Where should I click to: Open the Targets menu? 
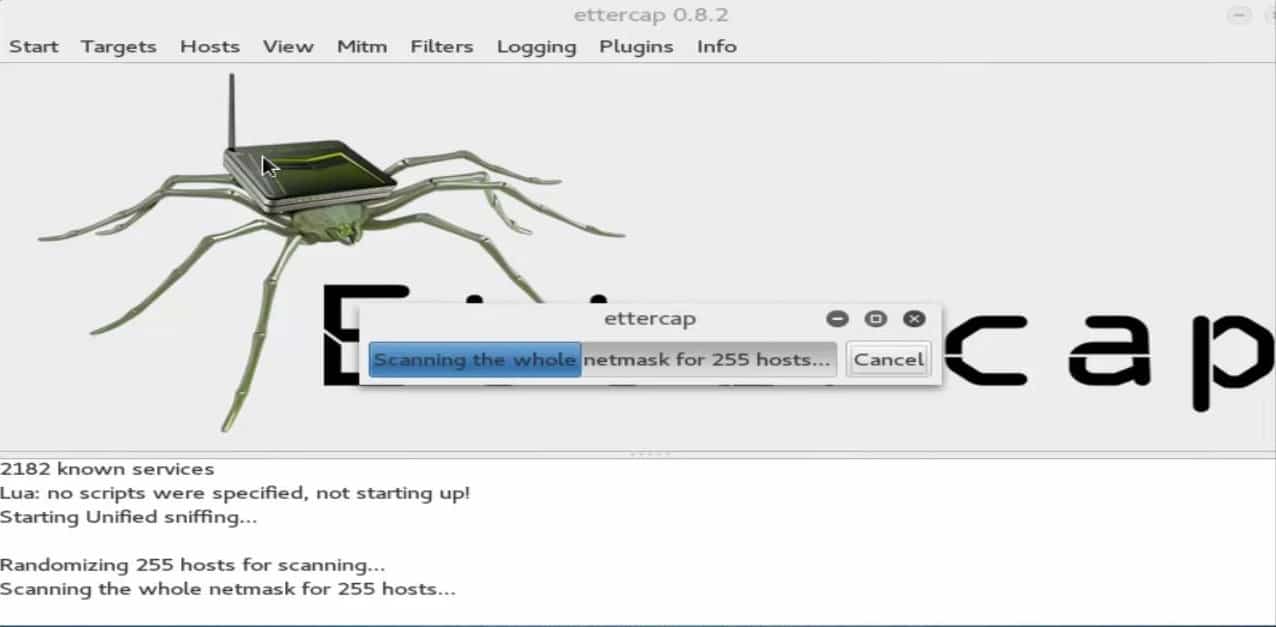click(118, 46)
